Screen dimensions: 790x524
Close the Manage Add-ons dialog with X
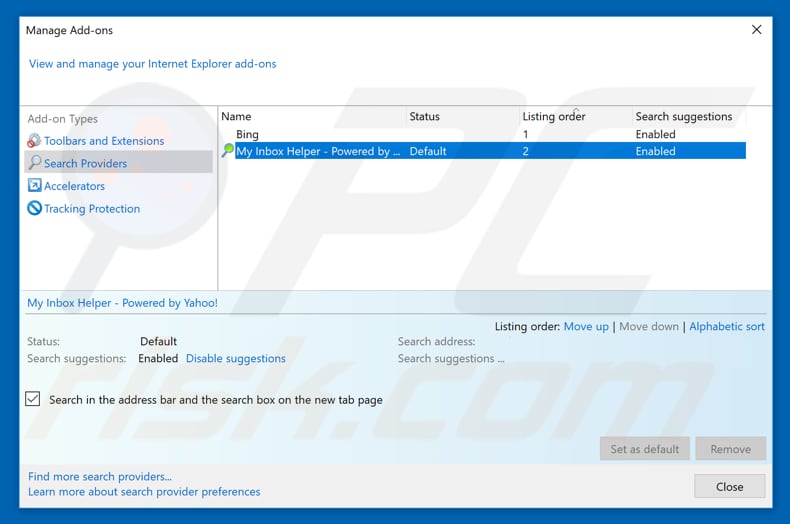[x=756, y=30]
